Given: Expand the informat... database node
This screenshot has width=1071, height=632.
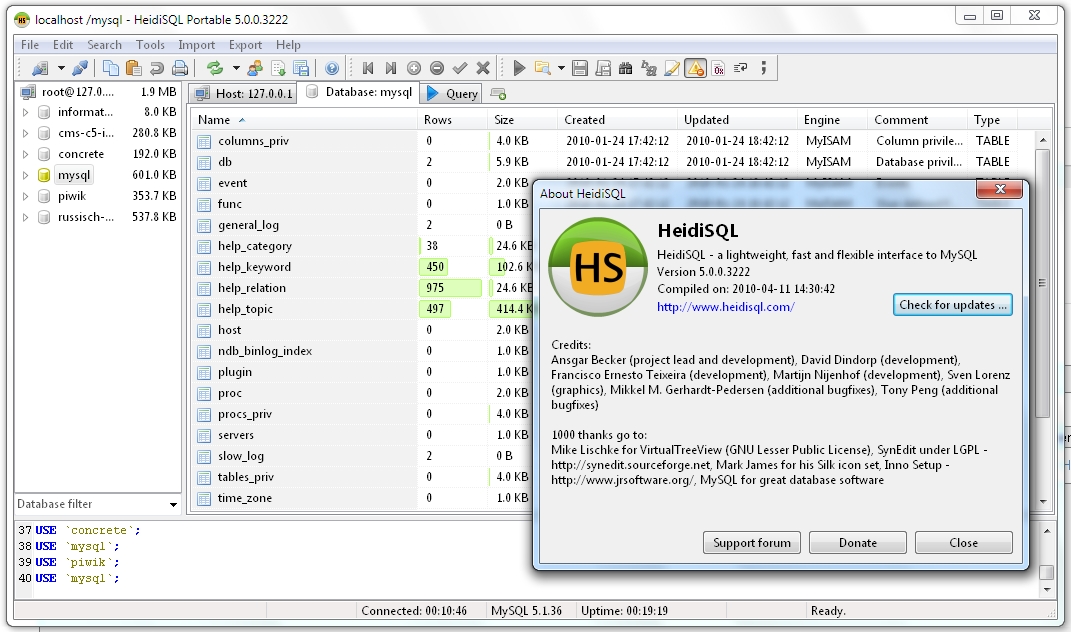Looking at the screenshot, I should pos(25,112).
